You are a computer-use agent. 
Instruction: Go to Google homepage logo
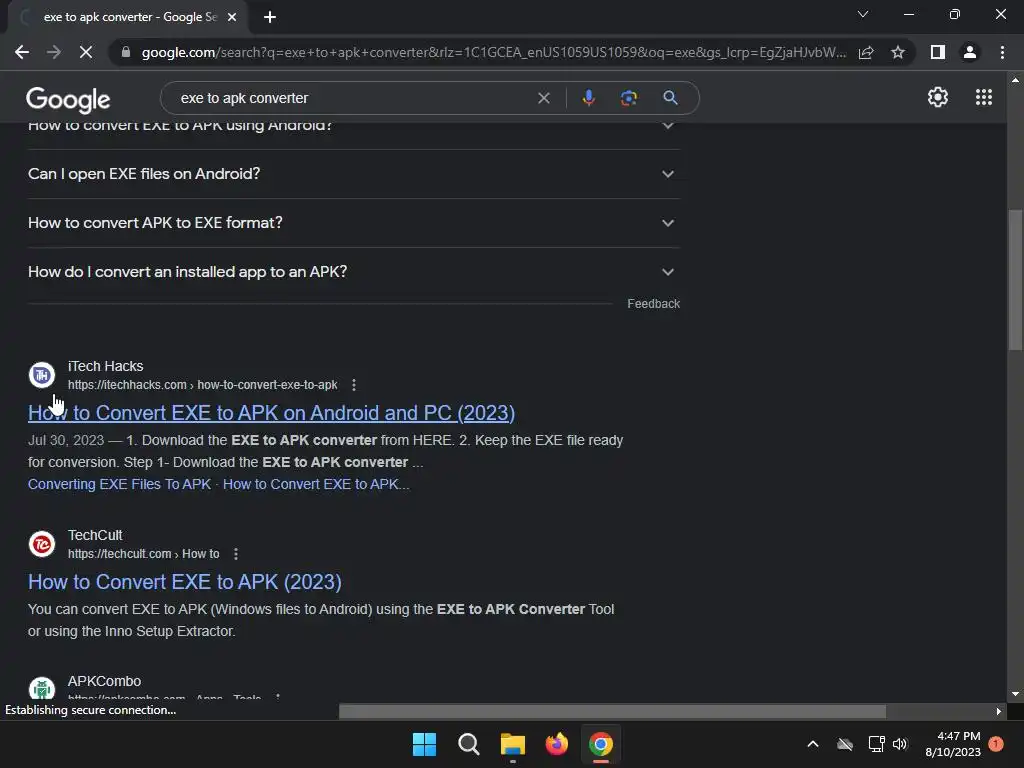[68, 100]
